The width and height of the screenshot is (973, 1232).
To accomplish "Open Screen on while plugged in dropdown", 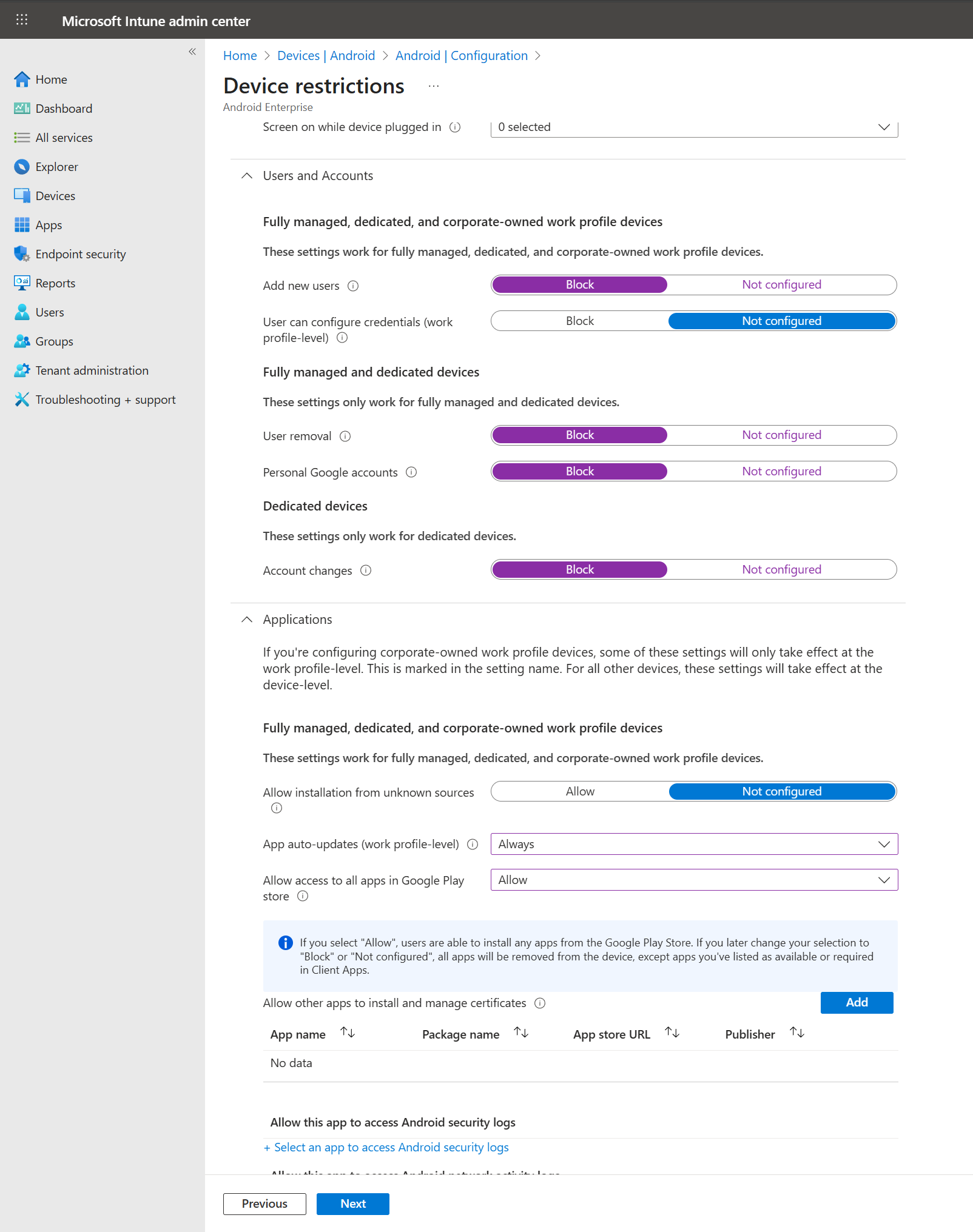I will (x=694, y=127).
